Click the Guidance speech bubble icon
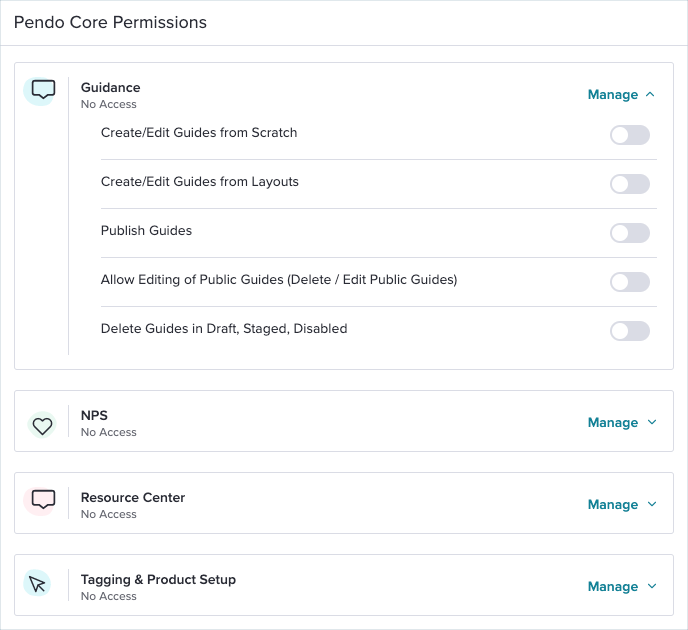 [43, 89]
